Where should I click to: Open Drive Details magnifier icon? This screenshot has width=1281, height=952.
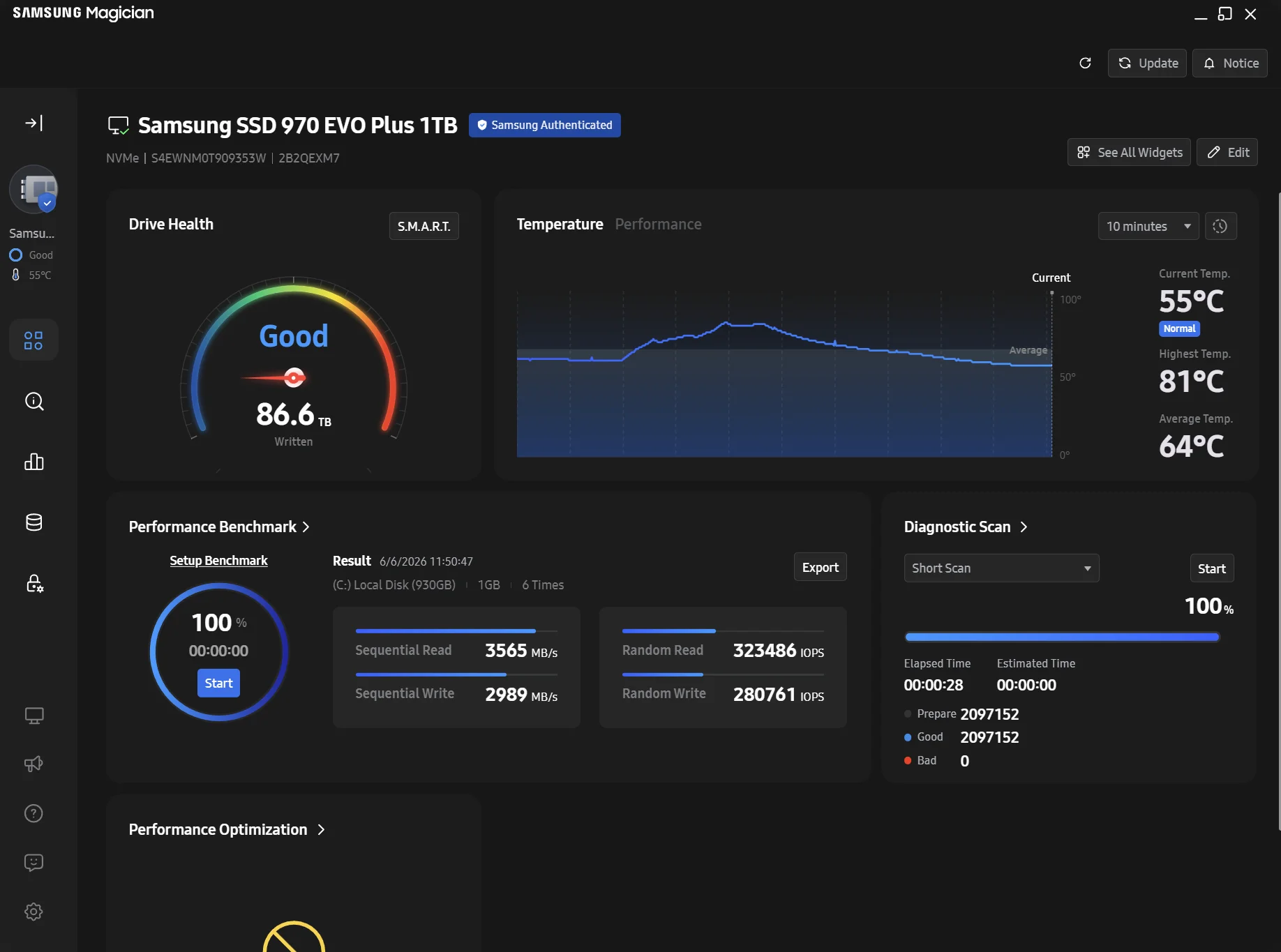(33, 401)
